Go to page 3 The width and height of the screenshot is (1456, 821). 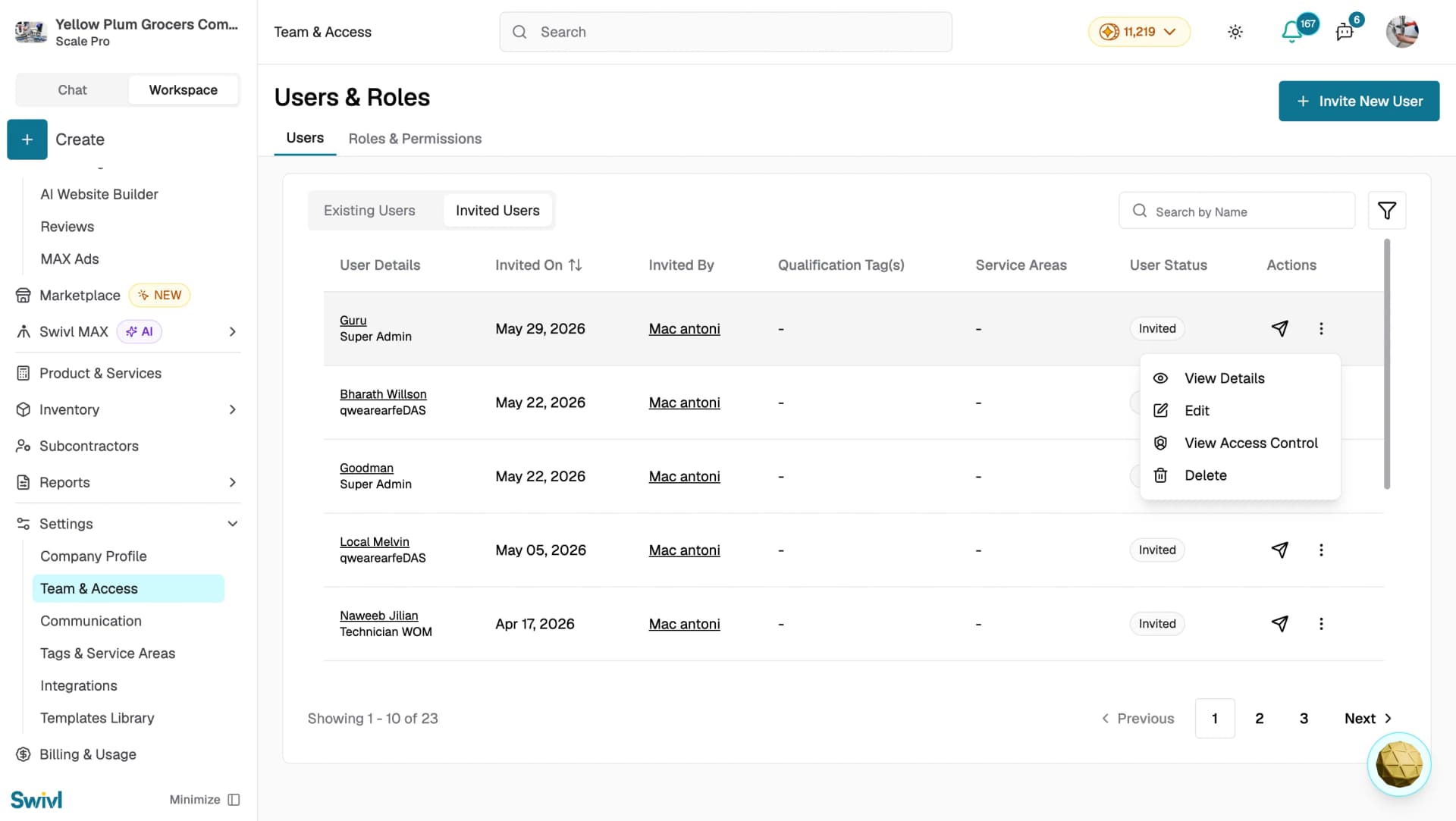pos(1304,719)
